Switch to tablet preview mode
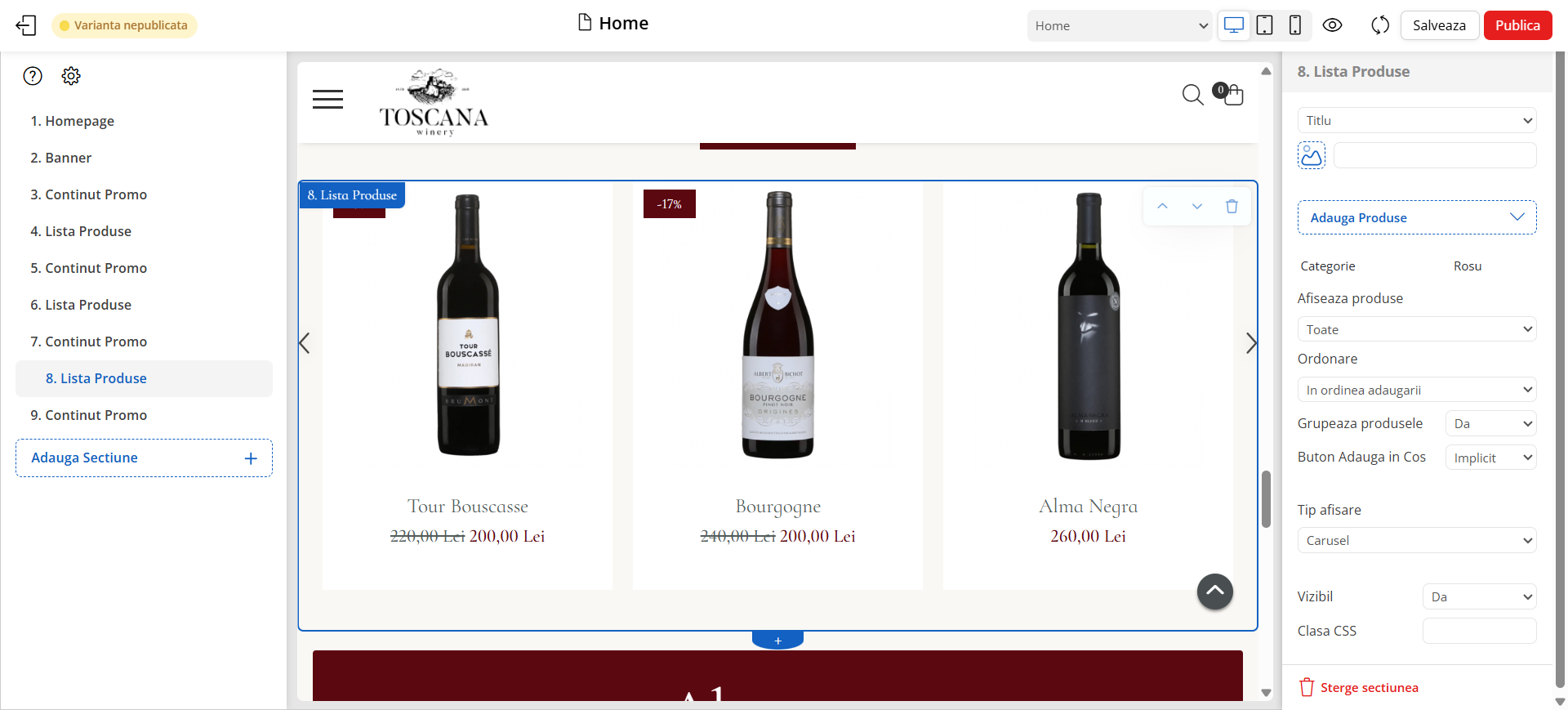The image size is (1568, 710). (1264, 25)
